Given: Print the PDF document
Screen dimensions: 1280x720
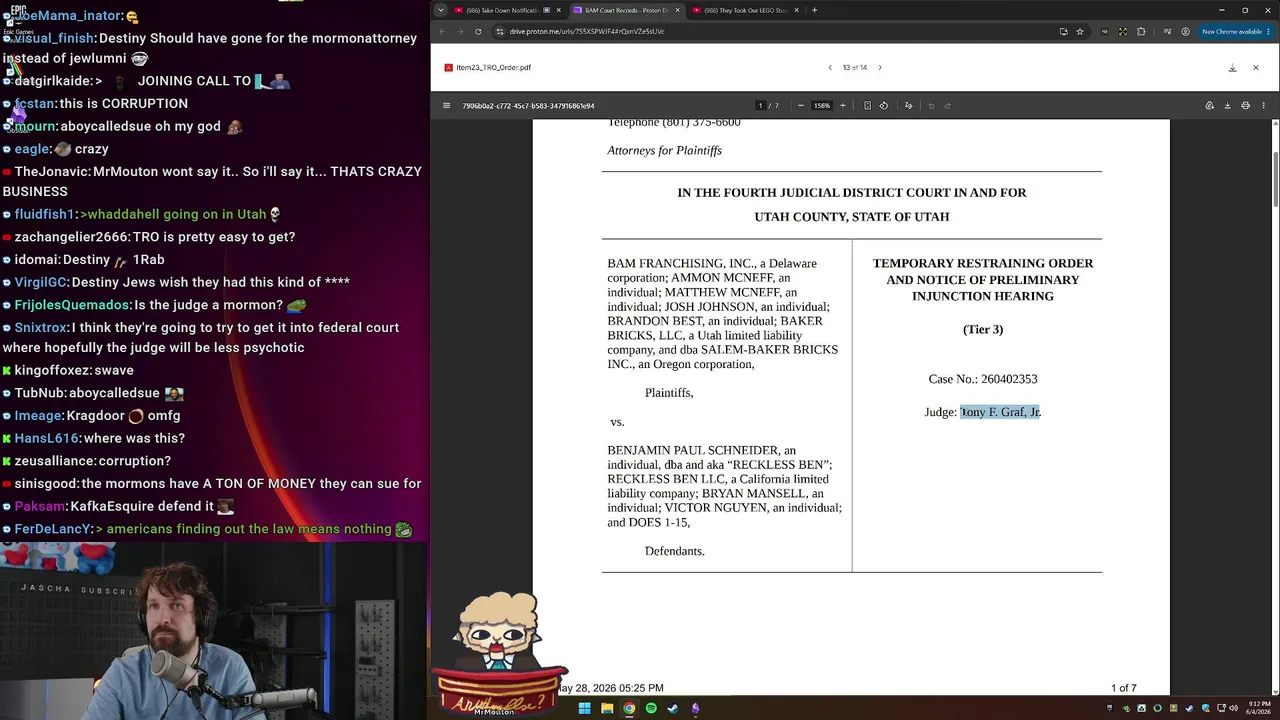Looking at the screenshot, I should (x=1245, y=105).
